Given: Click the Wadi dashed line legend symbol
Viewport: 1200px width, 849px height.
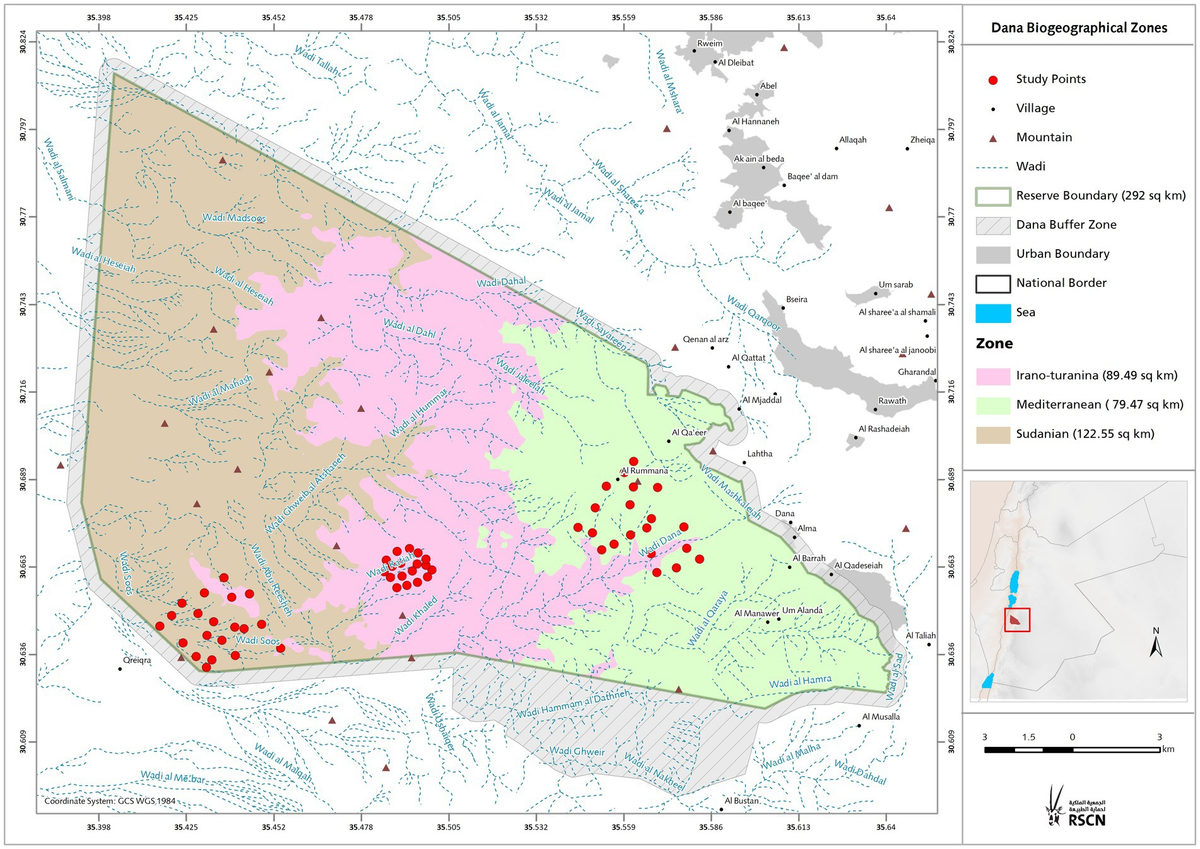Looking at the screenshot, I should click(993, 166).
